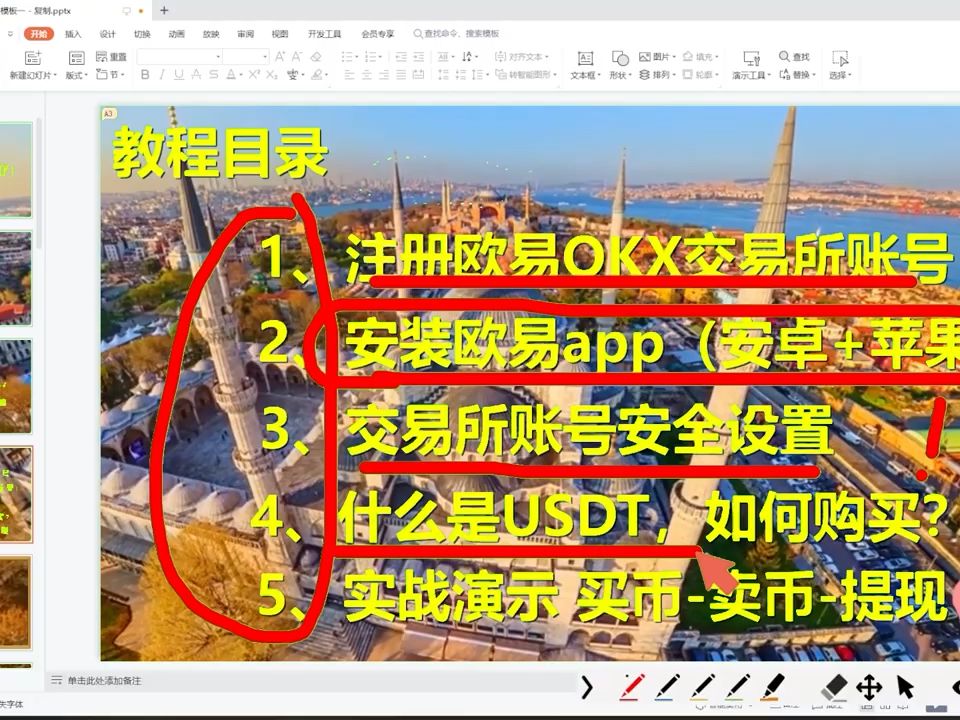Open the 开始 (Home) ribbon tab

(x=39, y=34)
